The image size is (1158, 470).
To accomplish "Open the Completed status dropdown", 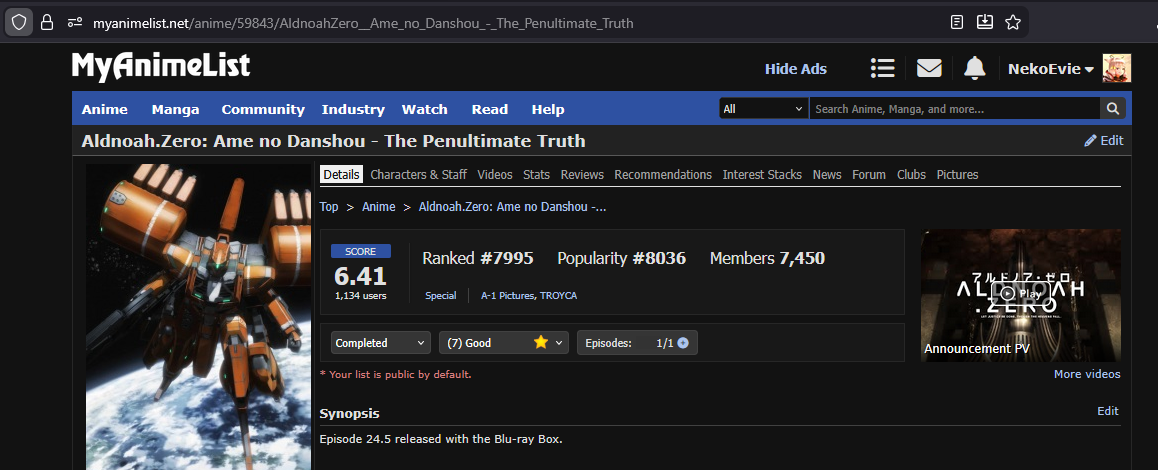I will pyautogui.click(x=381, y=343).
